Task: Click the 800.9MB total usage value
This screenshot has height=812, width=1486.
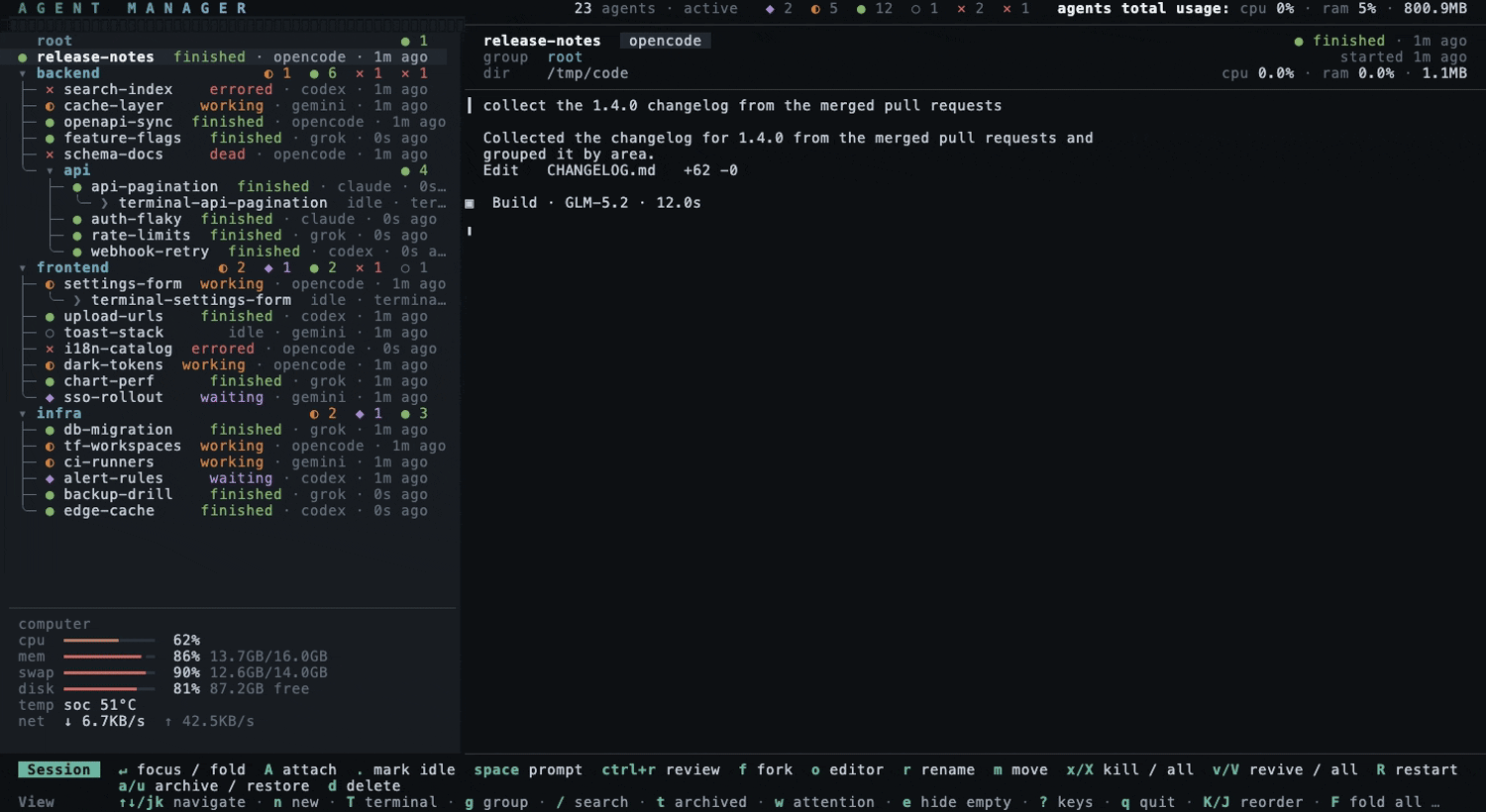Action: [x=1435, y=9]
